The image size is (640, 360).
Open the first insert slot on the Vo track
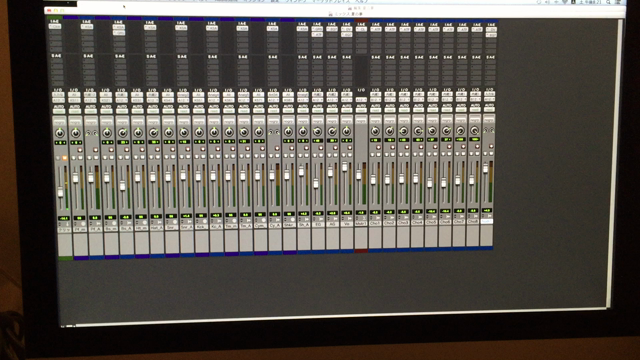(x=347, y=29)
